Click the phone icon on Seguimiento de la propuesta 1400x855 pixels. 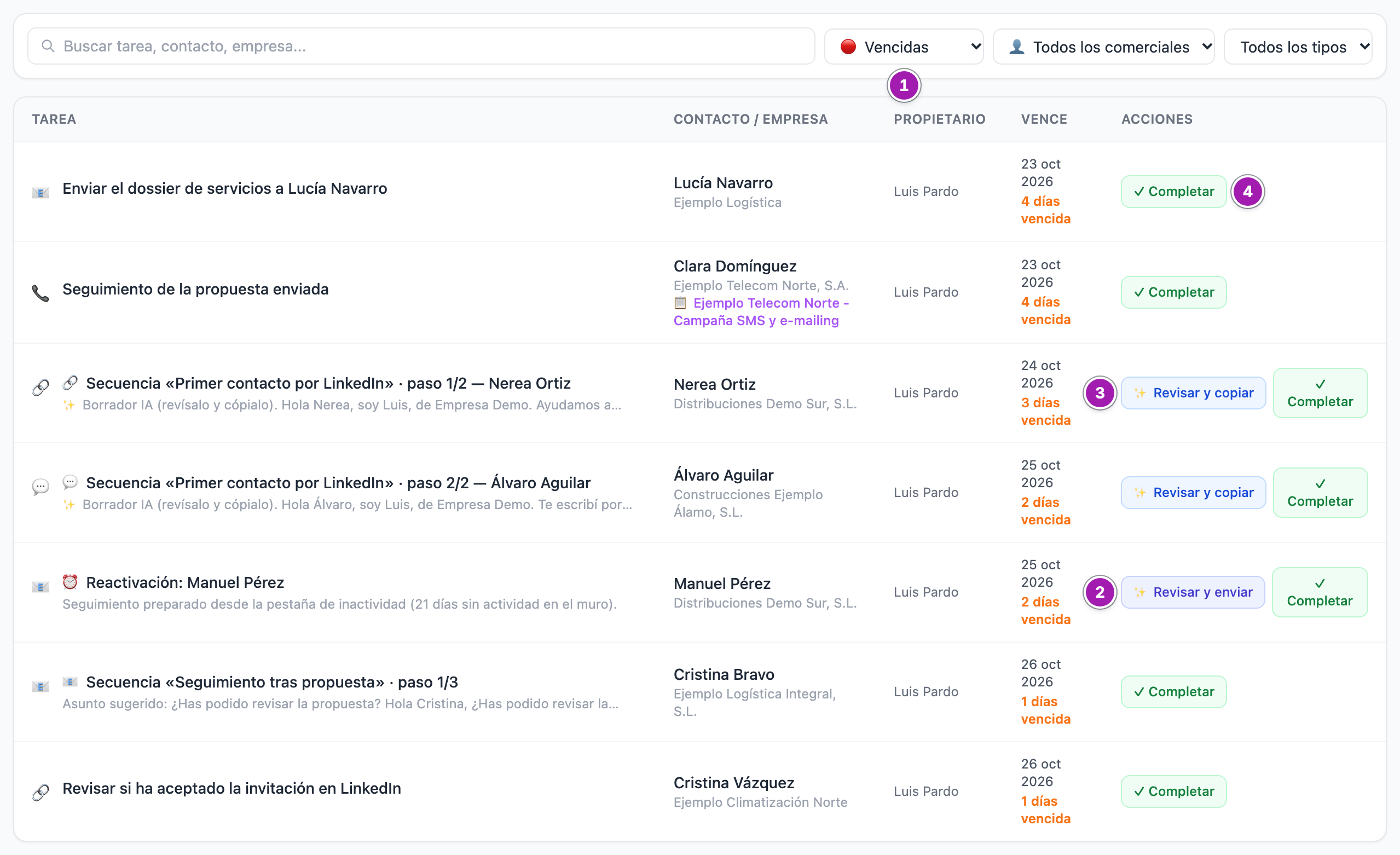point(41,293)
